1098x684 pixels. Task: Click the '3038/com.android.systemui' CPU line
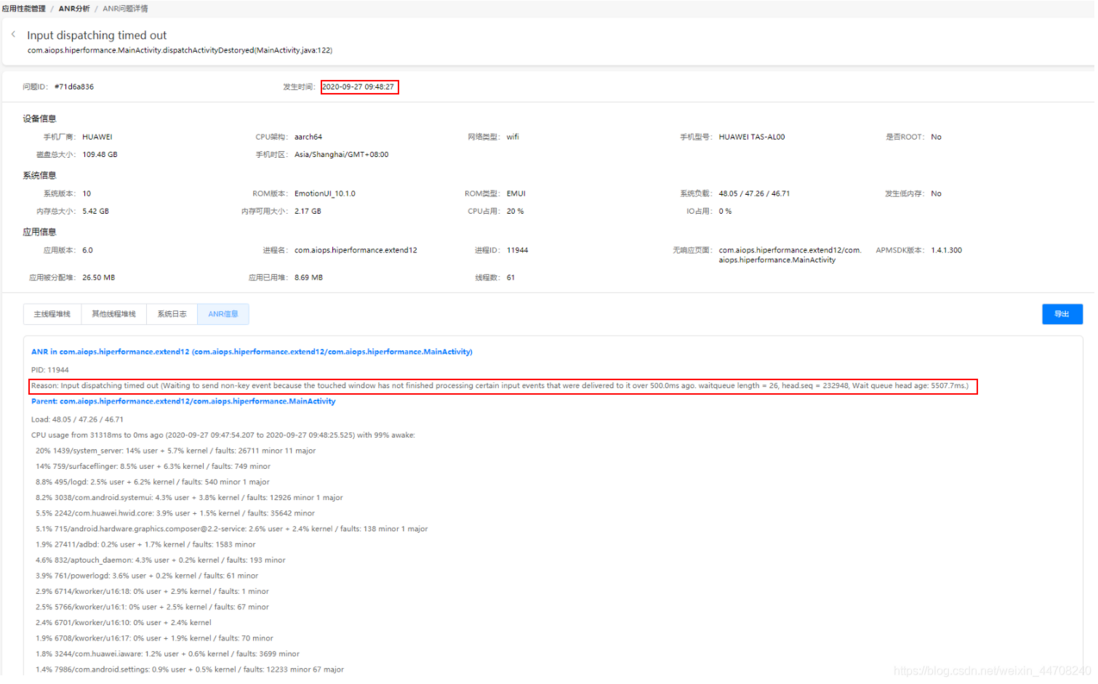(189, 498)
